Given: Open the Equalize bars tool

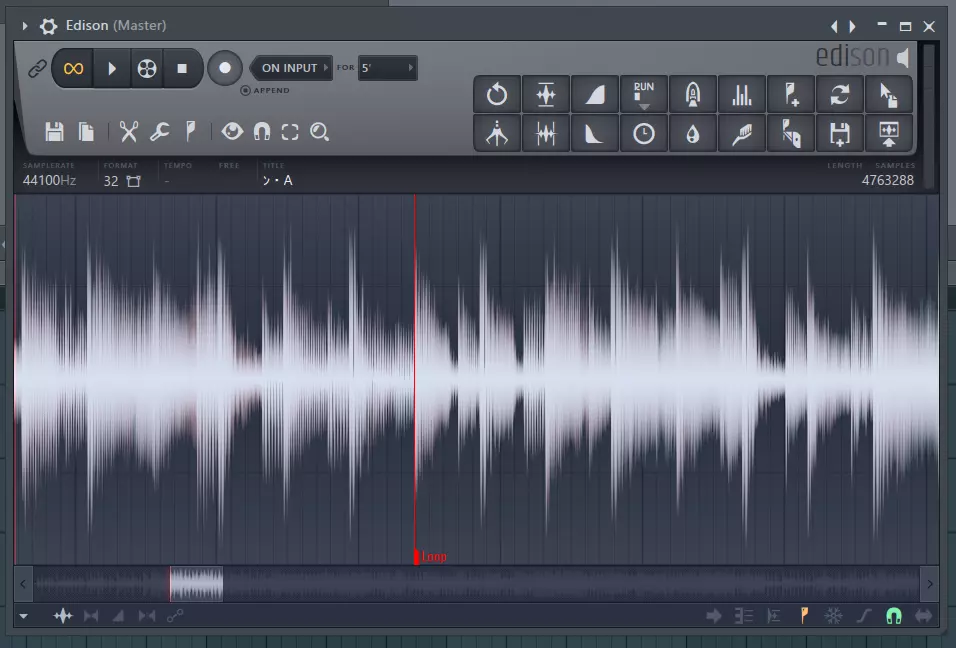Looking at the screenshot, I should [741, 94].
